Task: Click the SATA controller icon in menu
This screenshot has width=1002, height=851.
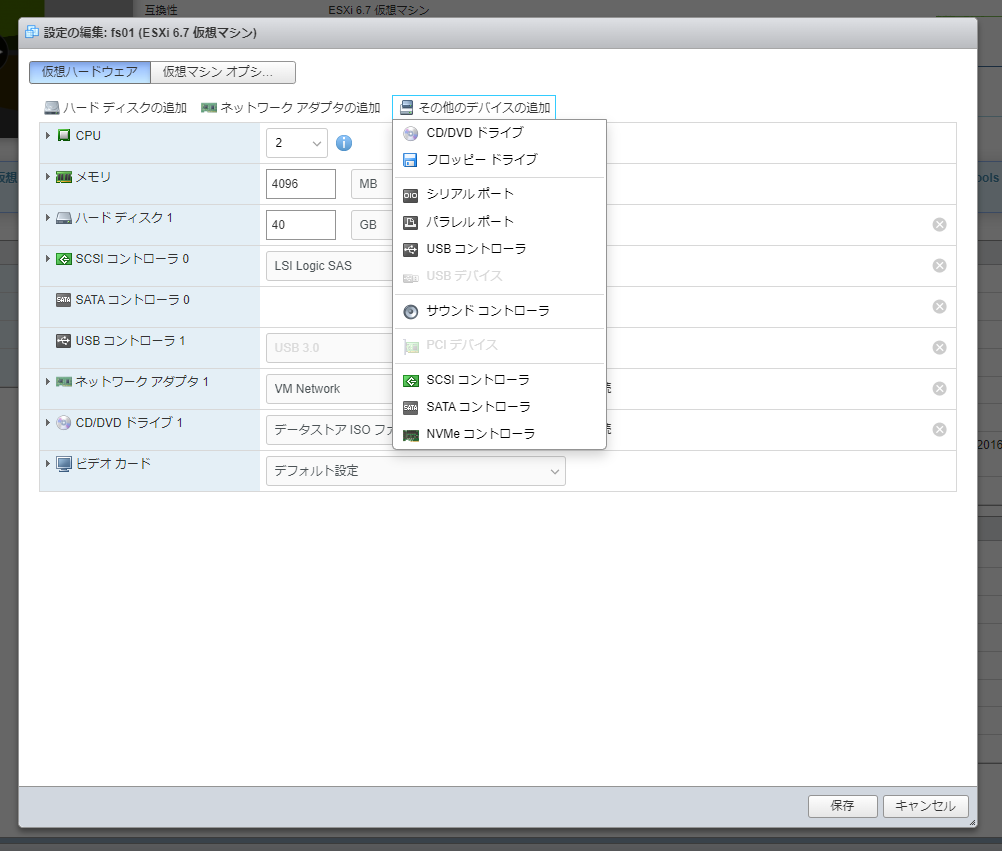Action: click(410, 407)
